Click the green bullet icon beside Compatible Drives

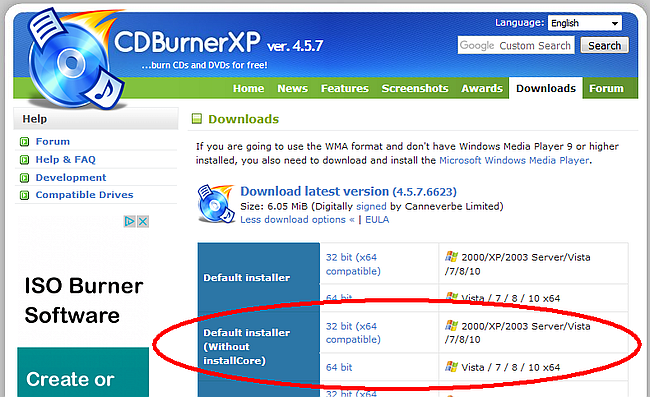[x=24, y=195]
